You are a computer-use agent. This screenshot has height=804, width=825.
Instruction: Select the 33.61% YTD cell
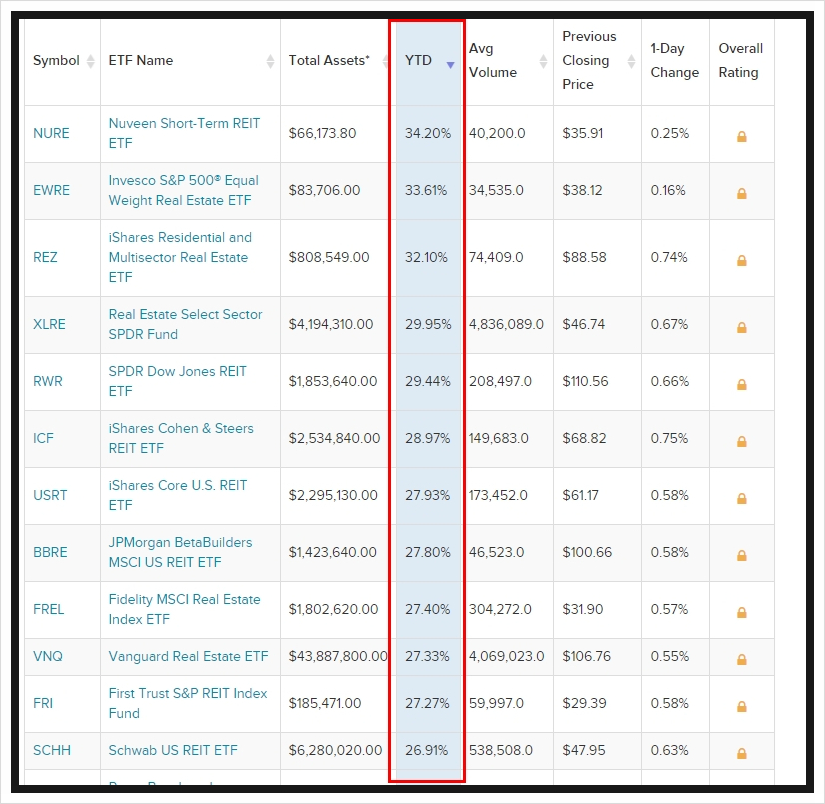pos(426,190)
